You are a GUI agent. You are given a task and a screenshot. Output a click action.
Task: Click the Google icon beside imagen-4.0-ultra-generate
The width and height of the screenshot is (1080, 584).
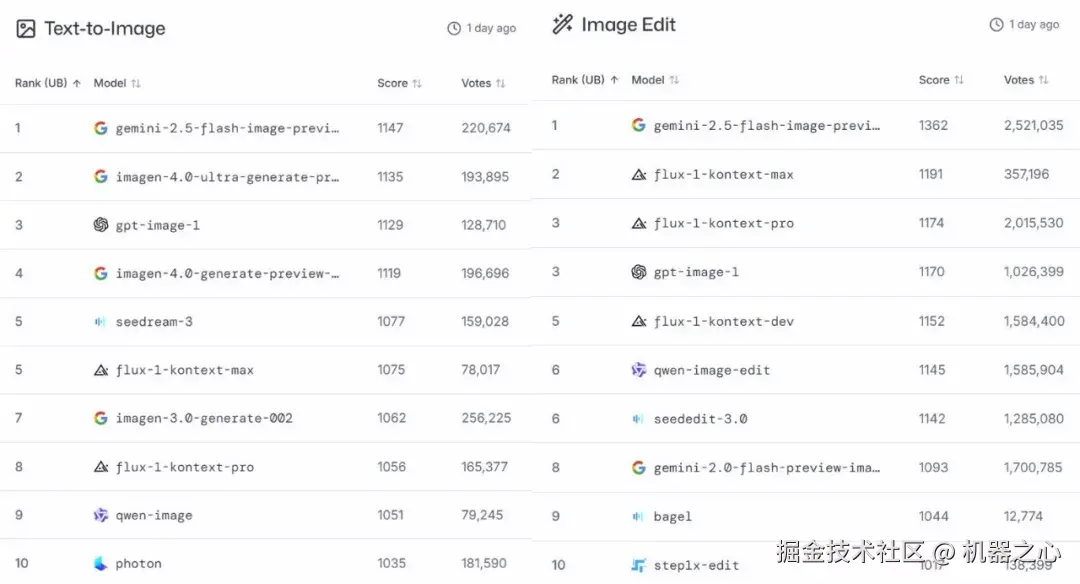tap(101, 177)
